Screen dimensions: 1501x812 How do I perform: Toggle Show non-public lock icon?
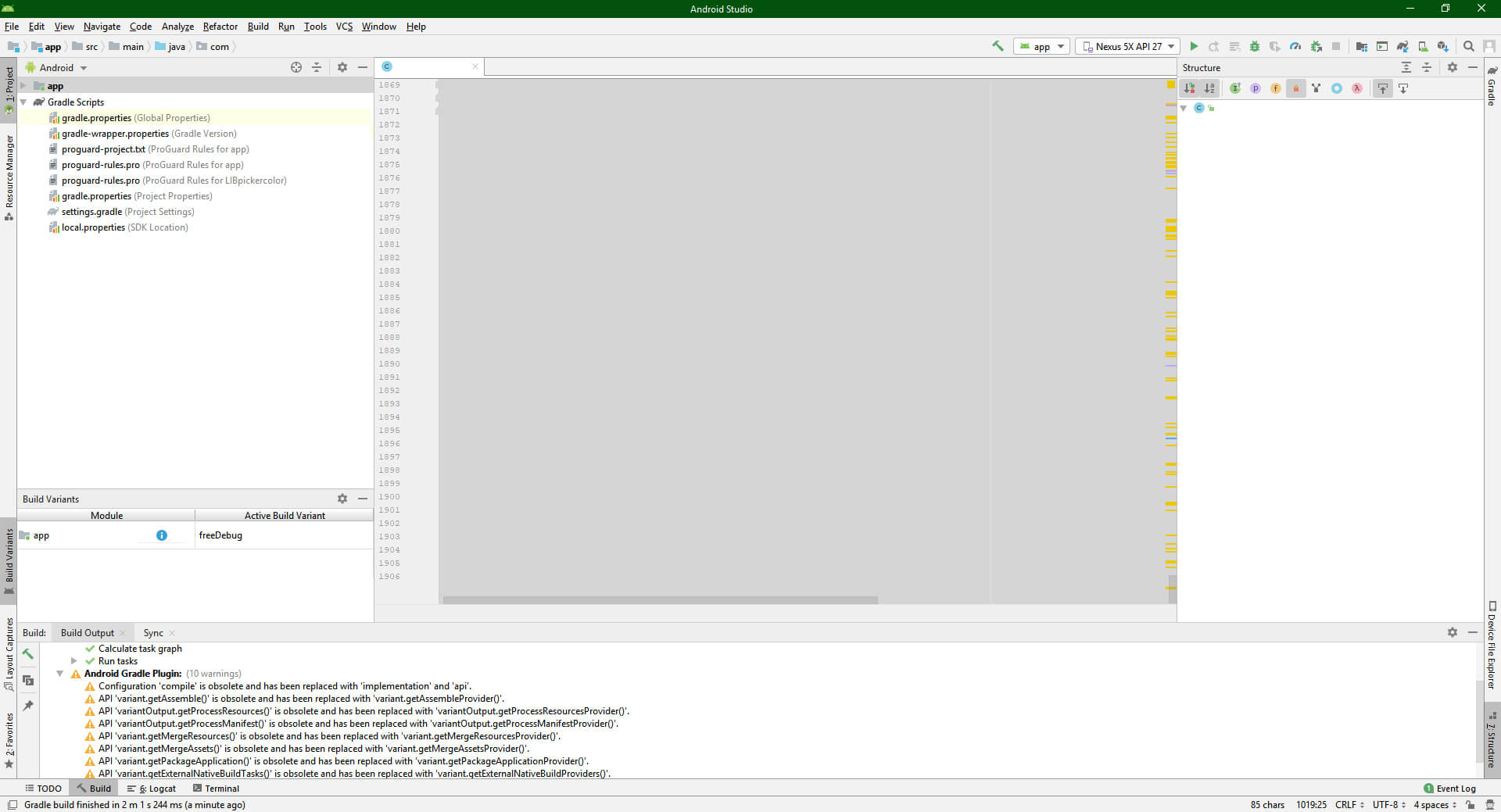click(1296, 88)
